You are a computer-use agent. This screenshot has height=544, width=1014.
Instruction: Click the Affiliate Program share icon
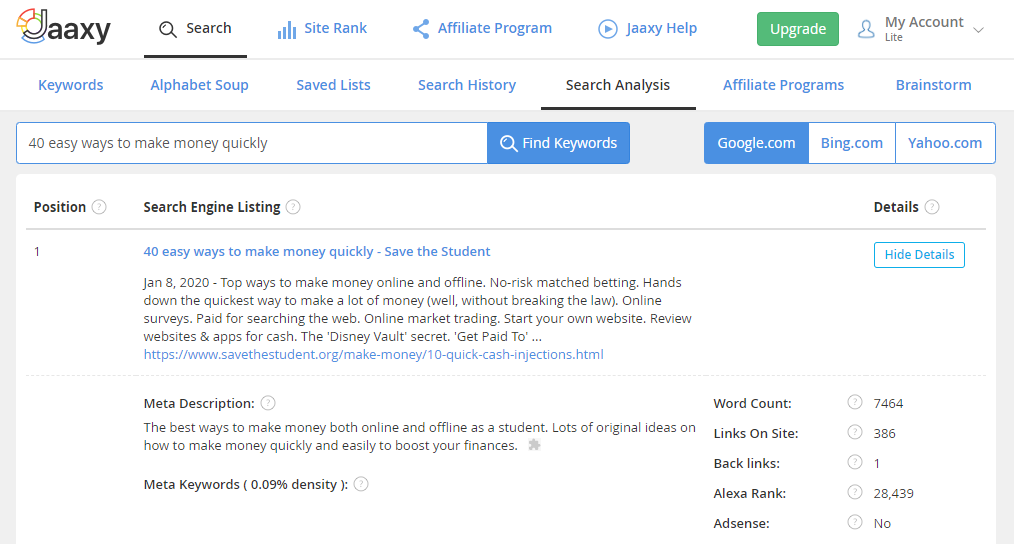pos(421,28)
